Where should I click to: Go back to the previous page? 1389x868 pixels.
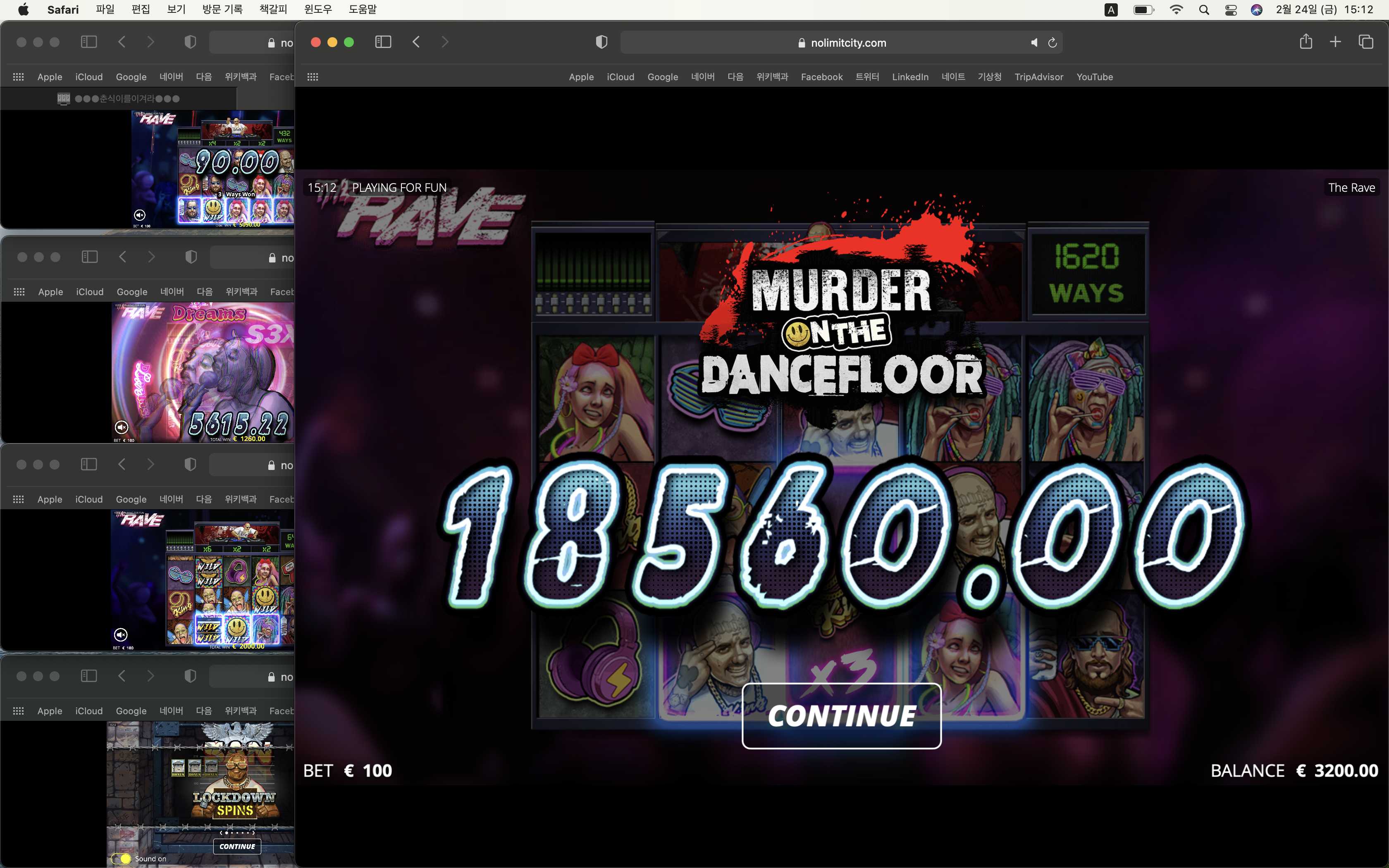[416, 42]
